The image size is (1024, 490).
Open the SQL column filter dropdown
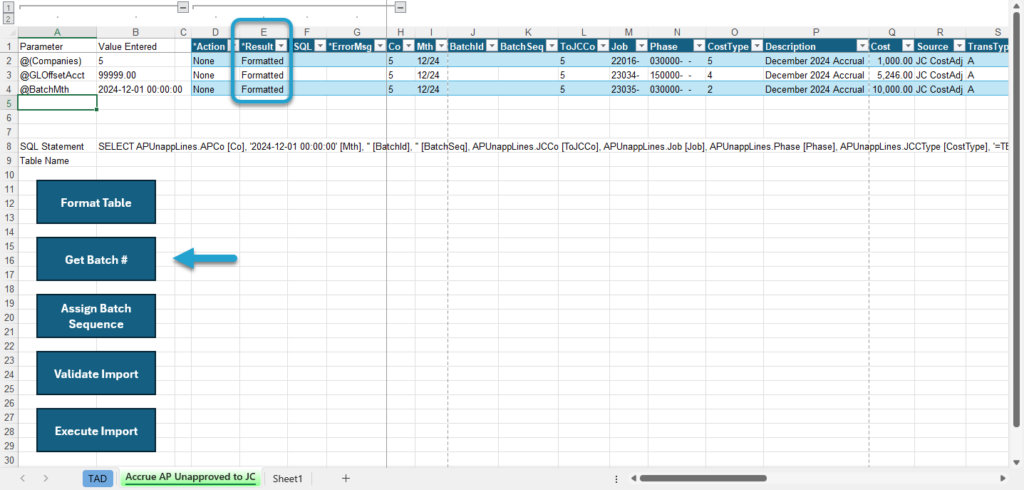click(321, 46)
